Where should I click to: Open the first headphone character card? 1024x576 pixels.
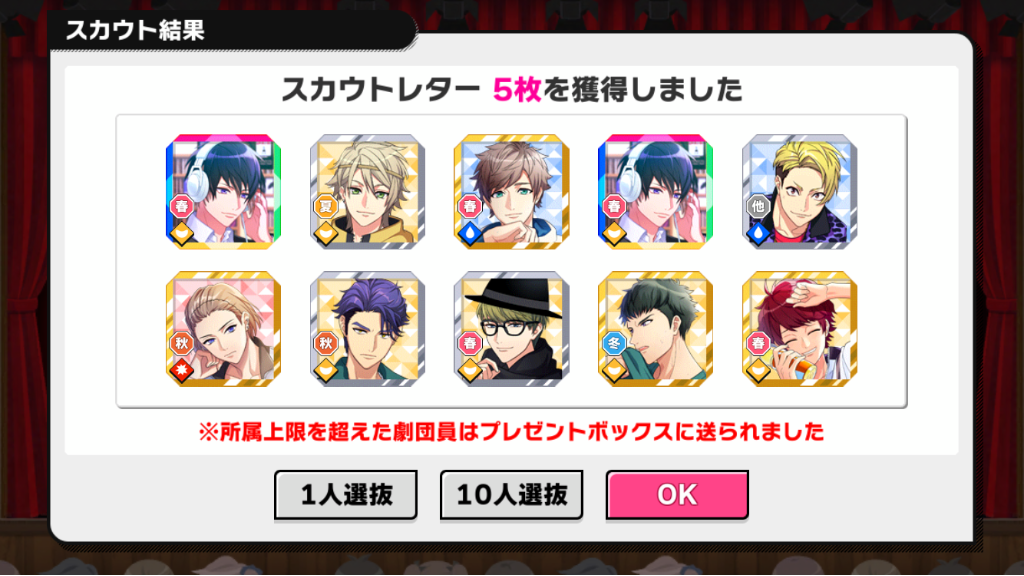(223, 191)
